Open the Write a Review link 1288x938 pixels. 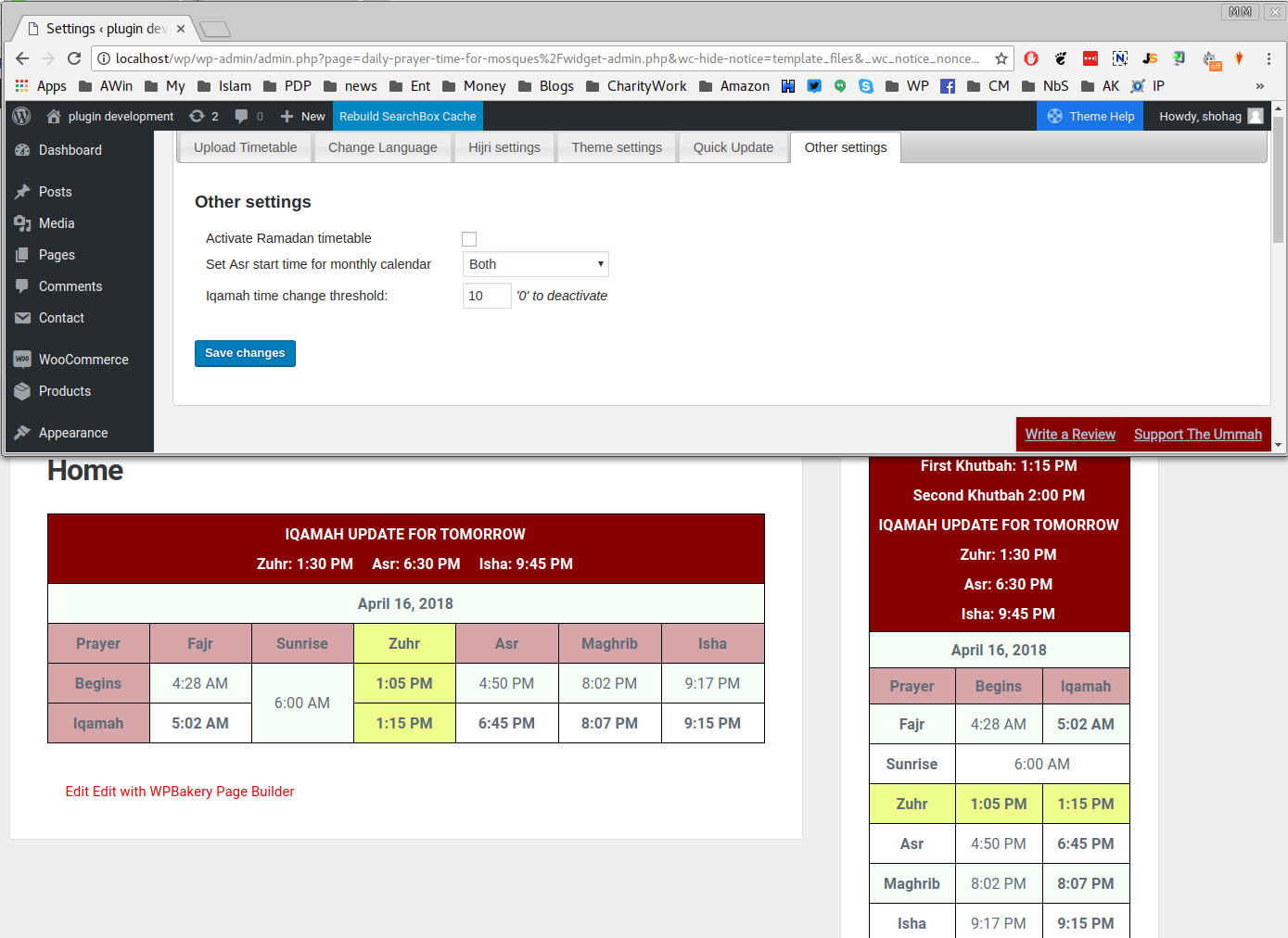pyautogui.click(x=1070, y=434)
